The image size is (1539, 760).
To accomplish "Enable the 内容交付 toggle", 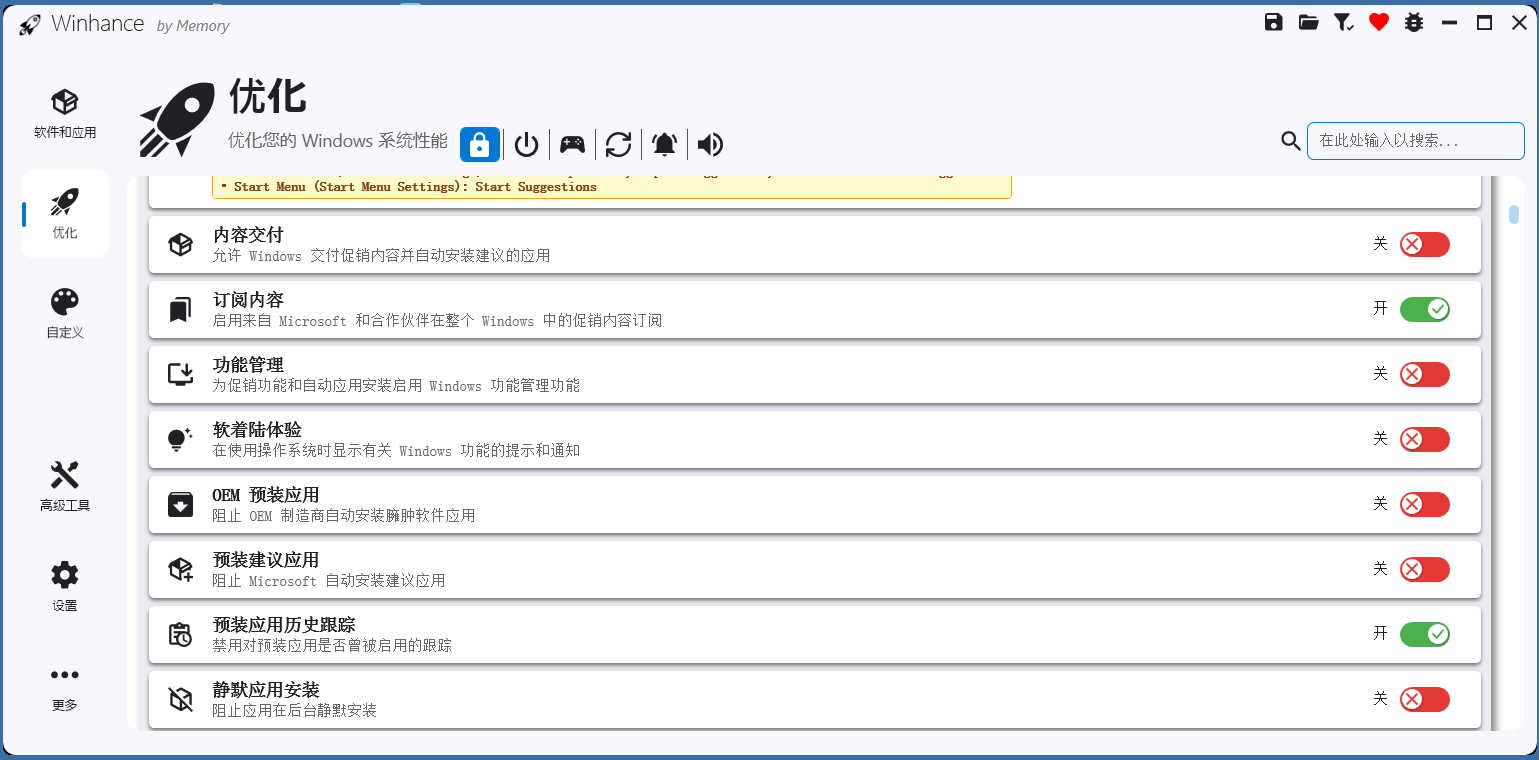I will 1424,245.
